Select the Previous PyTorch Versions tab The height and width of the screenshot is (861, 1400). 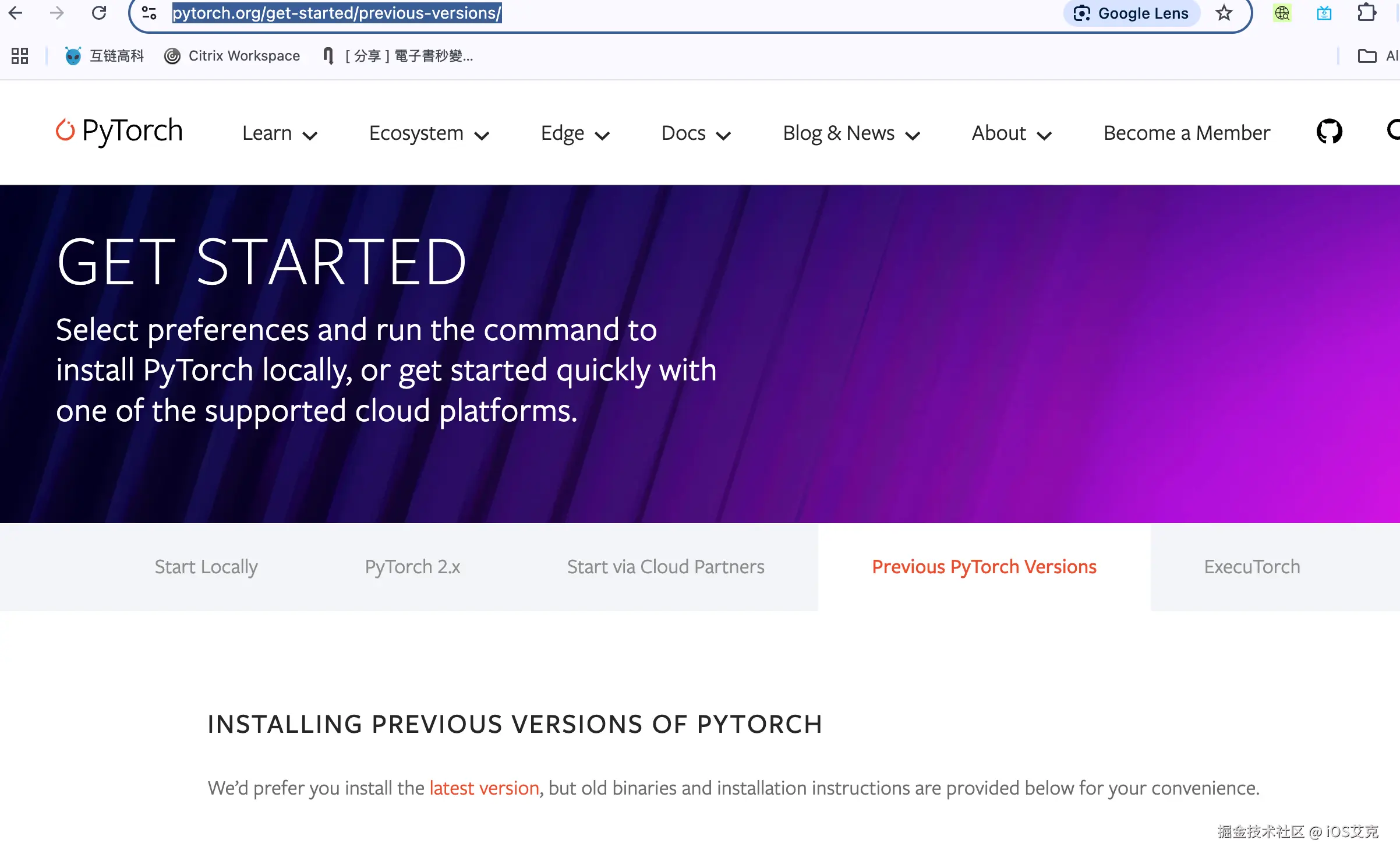tap(984, 567)
